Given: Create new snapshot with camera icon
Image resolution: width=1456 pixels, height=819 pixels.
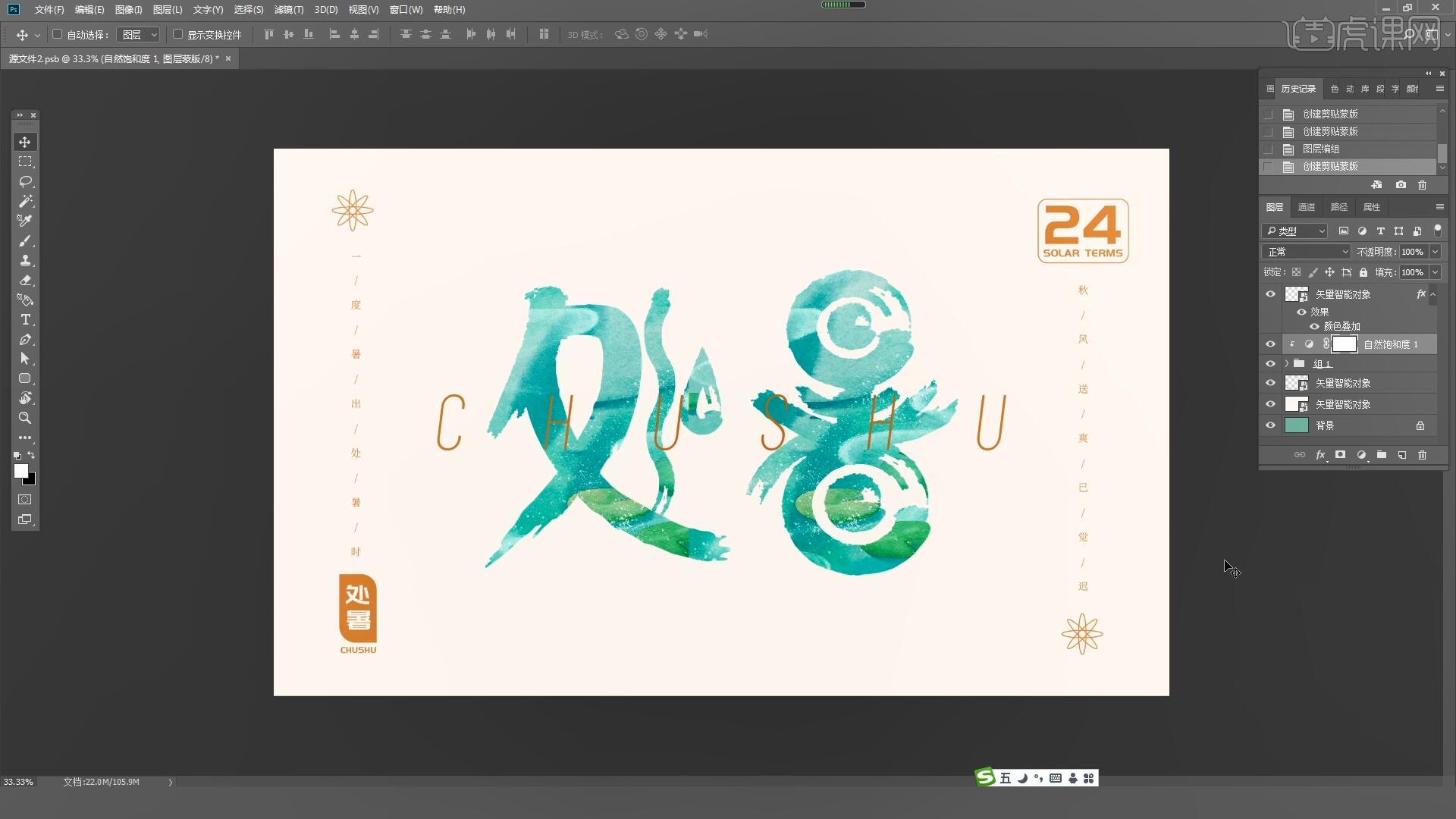Looking at the screenshot, I should (1401, 185).
